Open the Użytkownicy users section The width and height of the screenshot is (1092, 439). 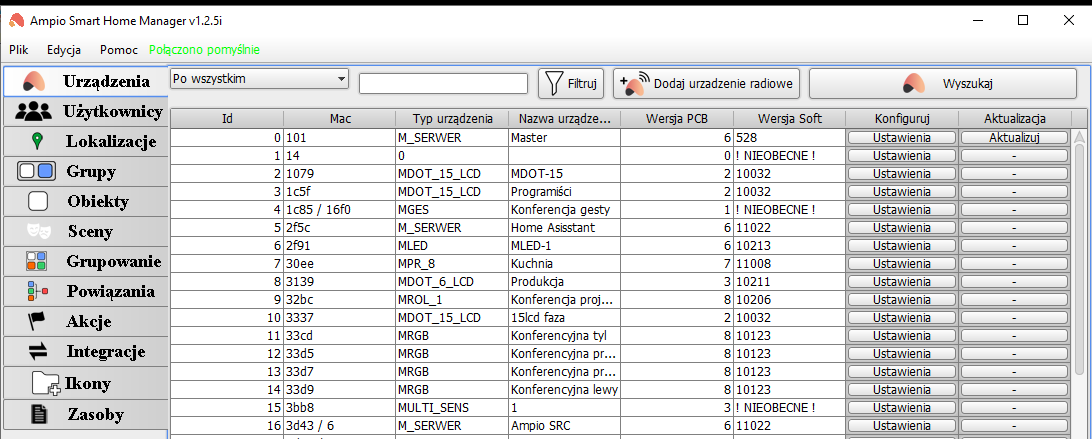pyautogui.click(x=86, y=111)
